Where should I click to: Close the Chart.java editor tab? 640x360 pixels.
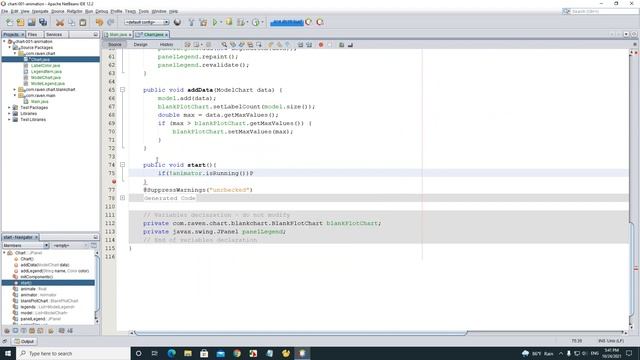pyautogui.click(x=167, y=35)
